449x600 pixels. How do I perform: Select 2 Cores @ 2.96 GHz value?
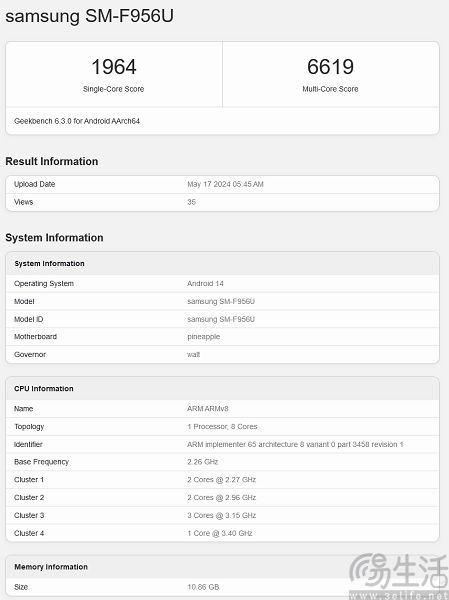pos(222,497)
